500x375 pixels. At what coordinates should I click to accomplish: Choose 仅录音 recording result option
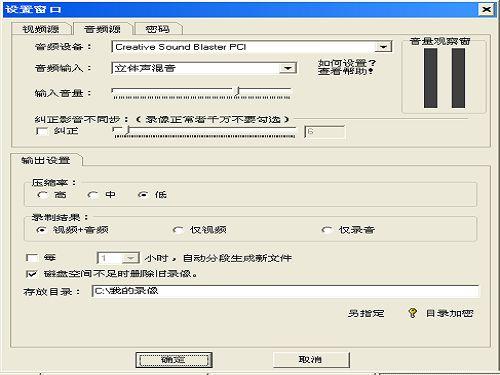pyautogui.click(x=327, y=230)
